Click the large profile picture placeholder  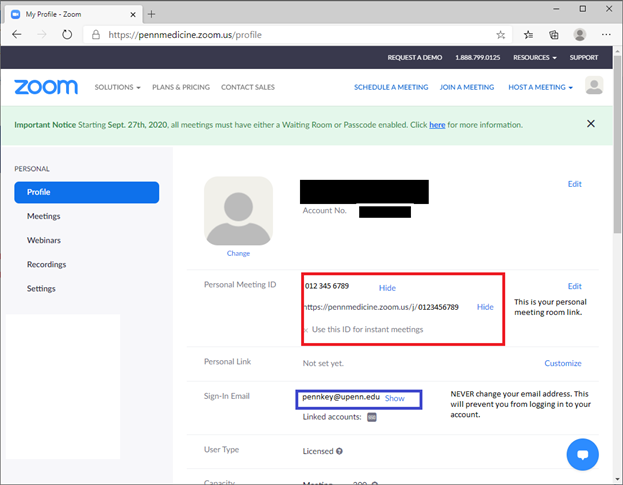click(x=238, y=211)
